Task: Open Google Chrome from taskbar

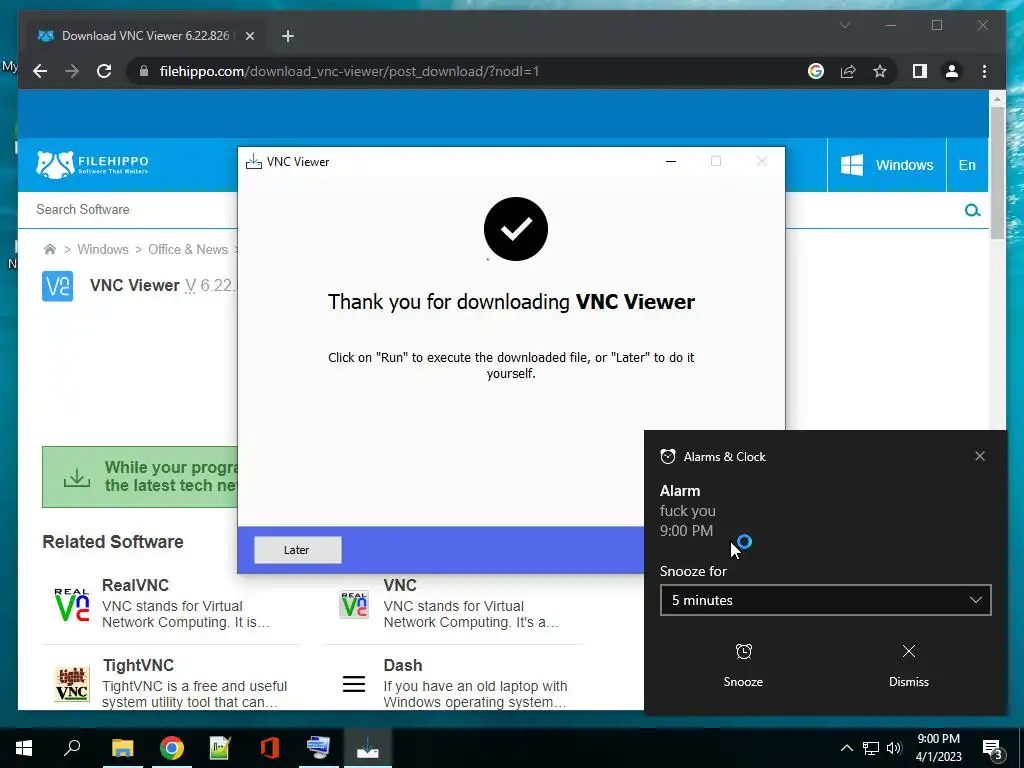Action: click(x=172, y=748)
